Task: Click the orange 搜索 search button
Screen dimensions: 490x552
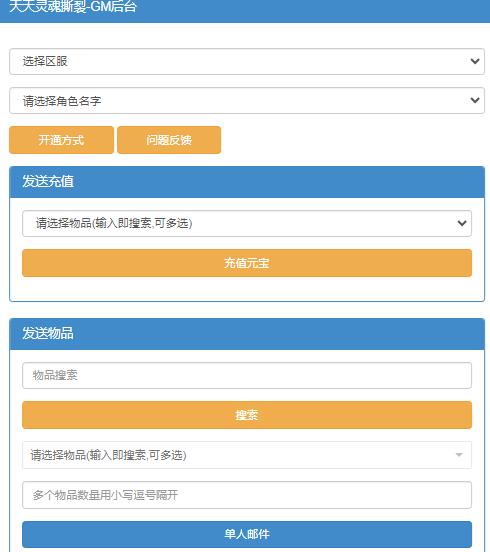Action: [247, 415]
